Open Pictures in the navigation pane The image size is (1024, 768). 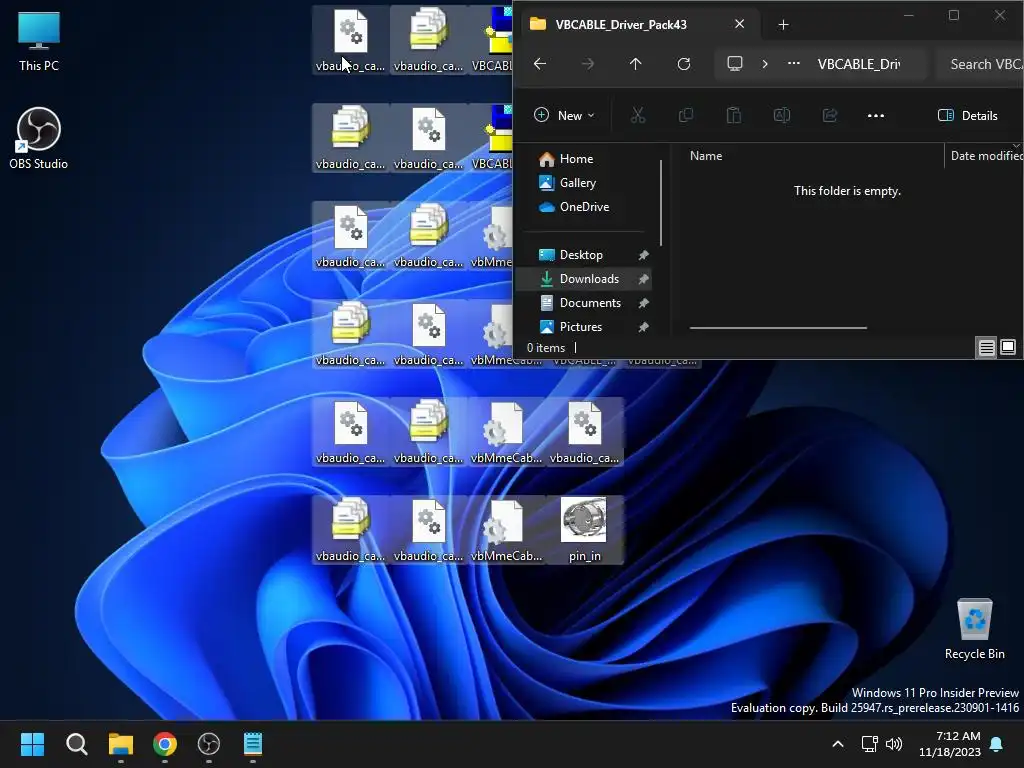point(583,327)
